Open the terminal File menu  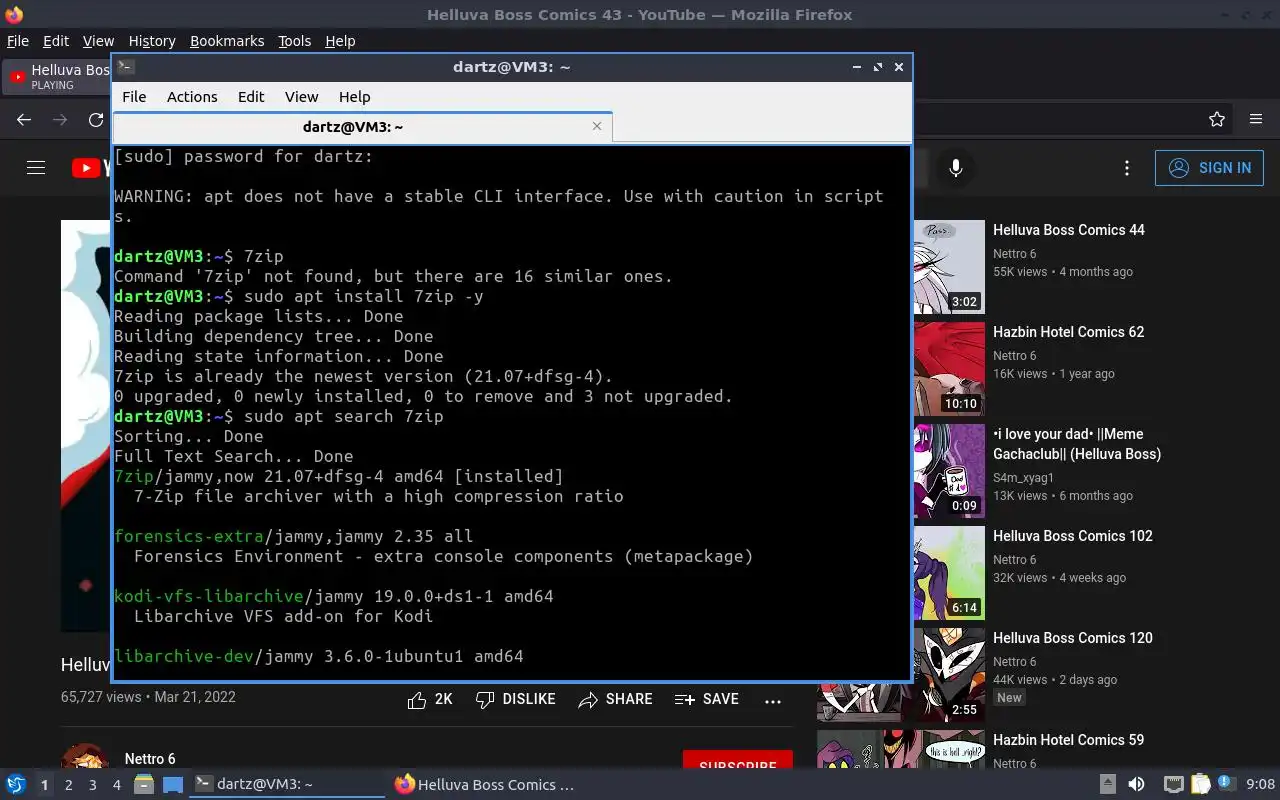click(x=134, y=97)
